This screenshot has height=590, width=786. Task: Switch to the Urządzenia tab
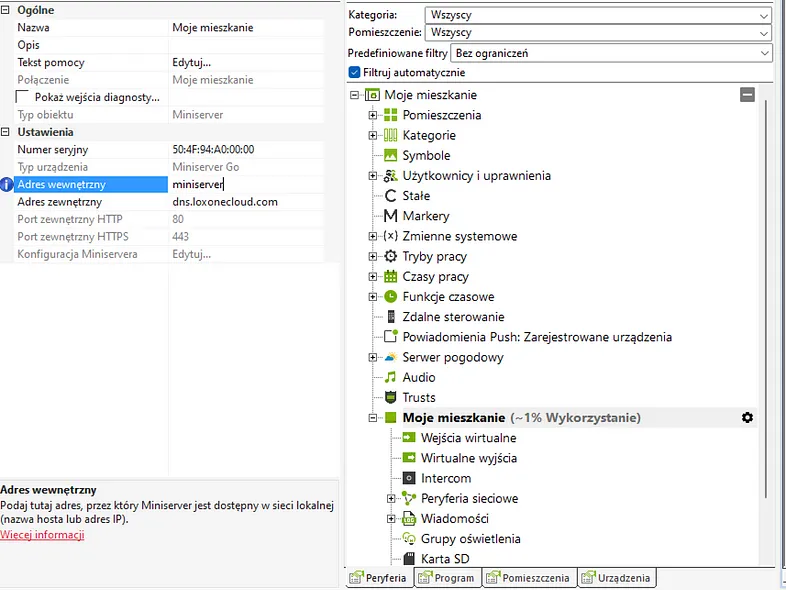click(617, 577)
